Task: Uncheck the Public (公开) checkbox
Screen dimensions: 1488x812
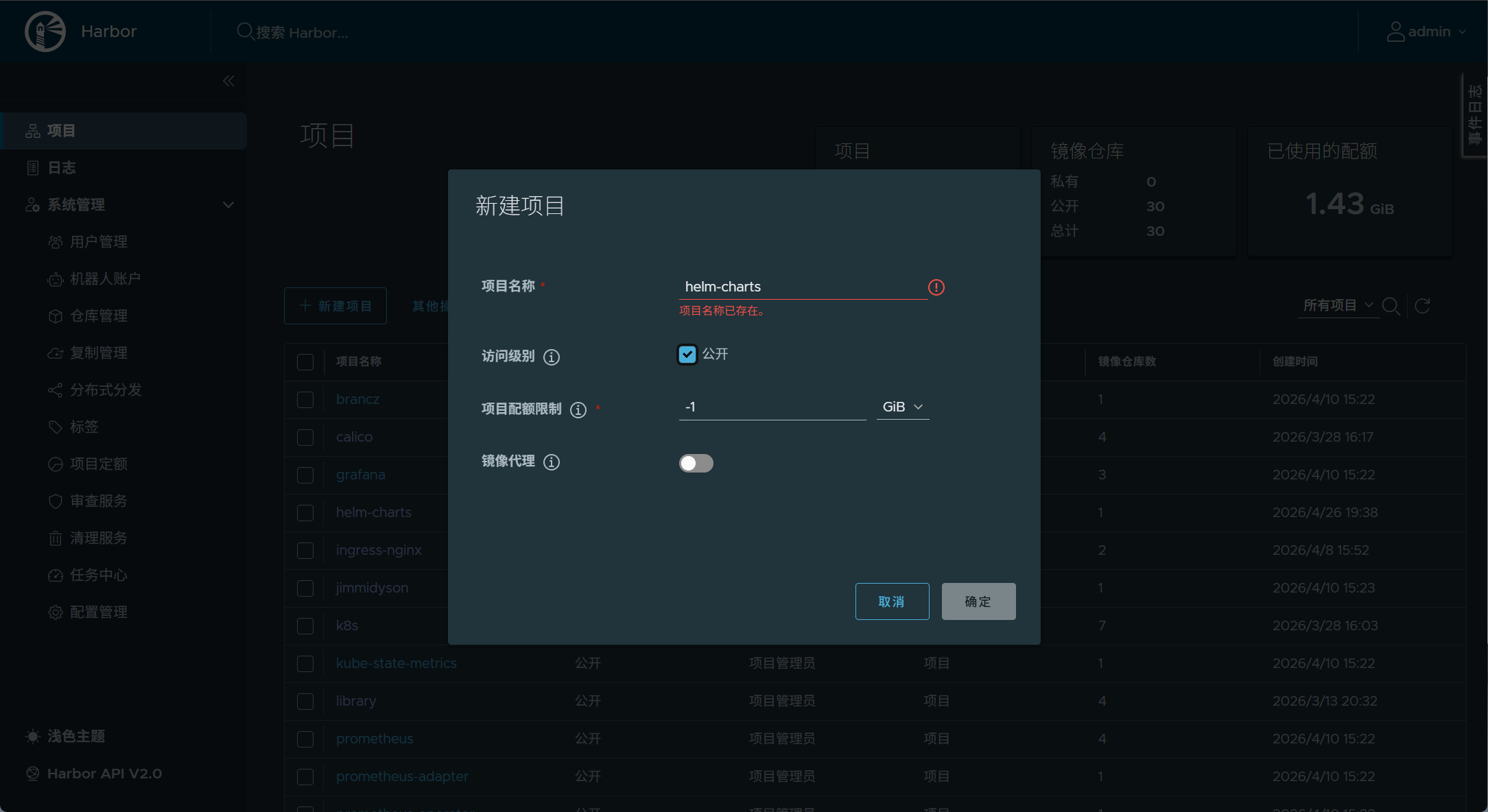Action: 687,355
